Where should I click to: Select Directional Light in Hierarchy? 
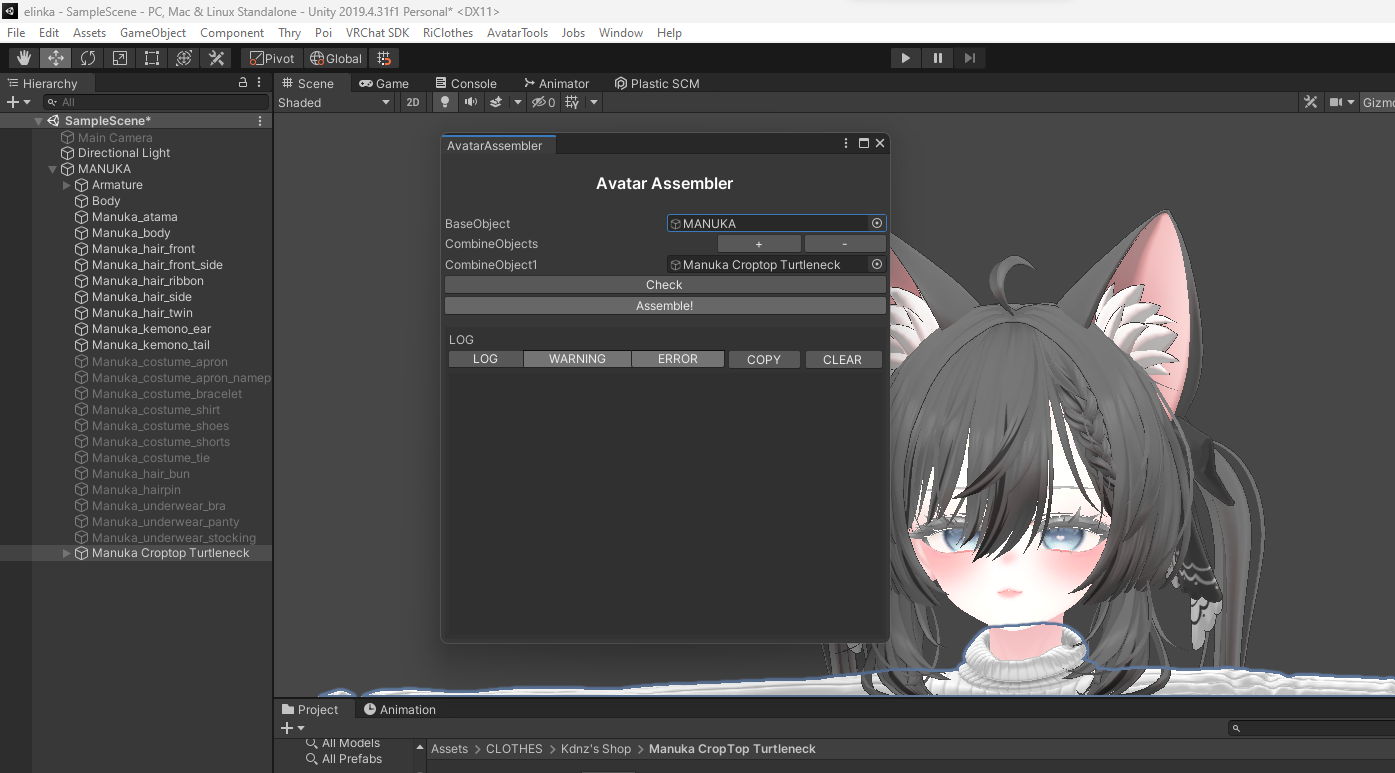point(124,153)
